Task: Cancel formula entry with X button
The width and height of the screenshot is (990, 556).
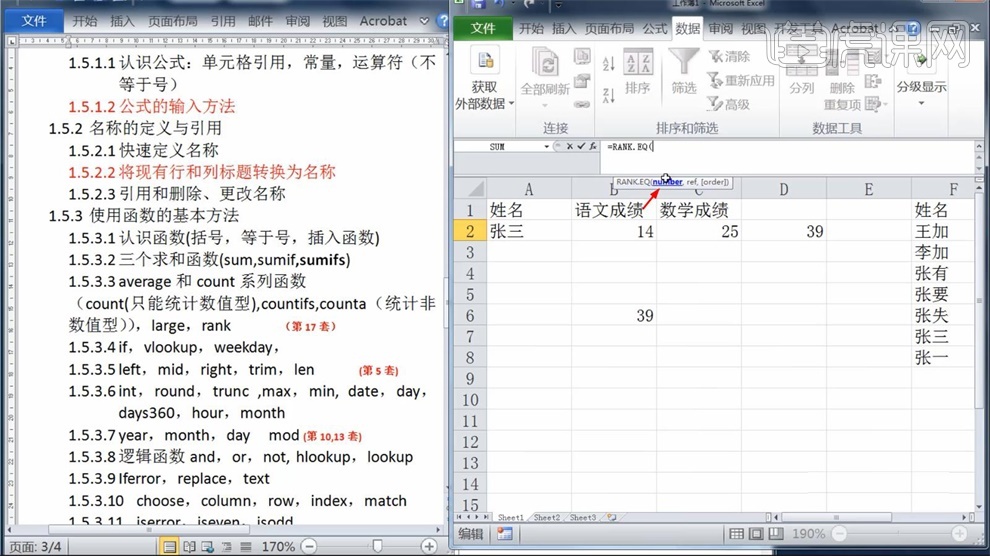Action: [x=570, y=146]
